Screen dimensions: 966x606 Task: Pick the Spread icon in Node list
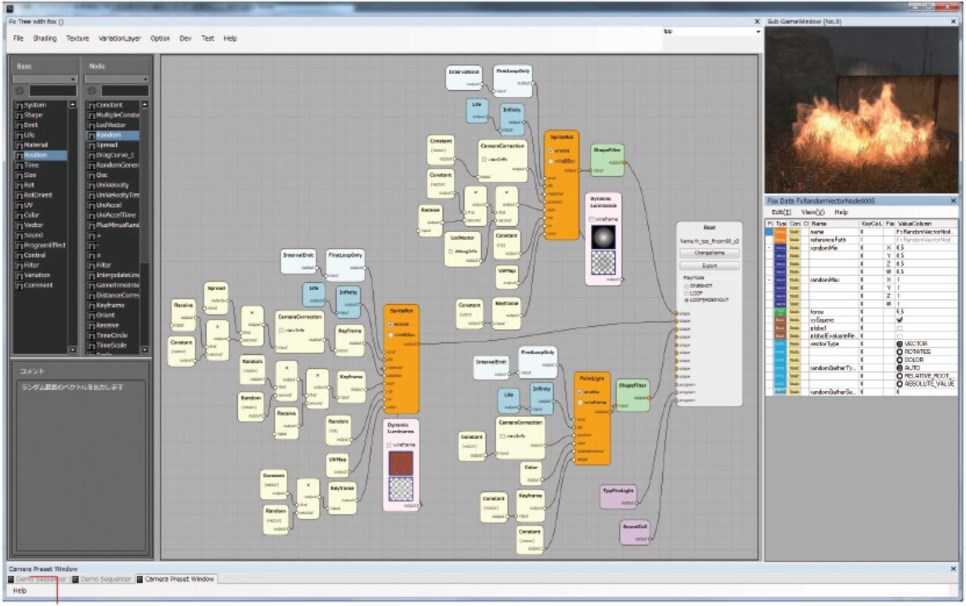[x=91, y=145]
